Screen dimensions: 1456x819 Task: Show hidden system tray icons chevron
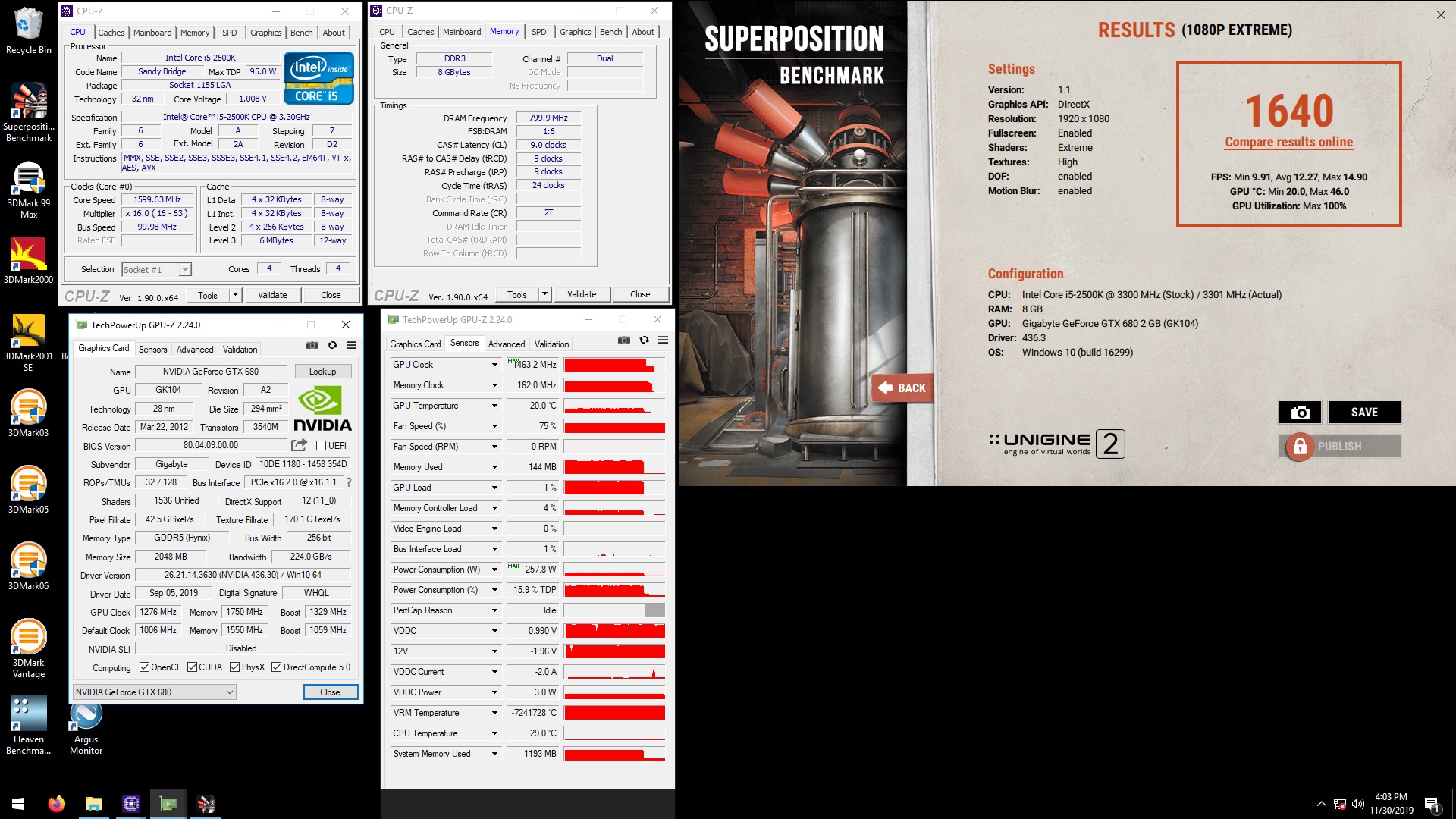coord(1321,804)
